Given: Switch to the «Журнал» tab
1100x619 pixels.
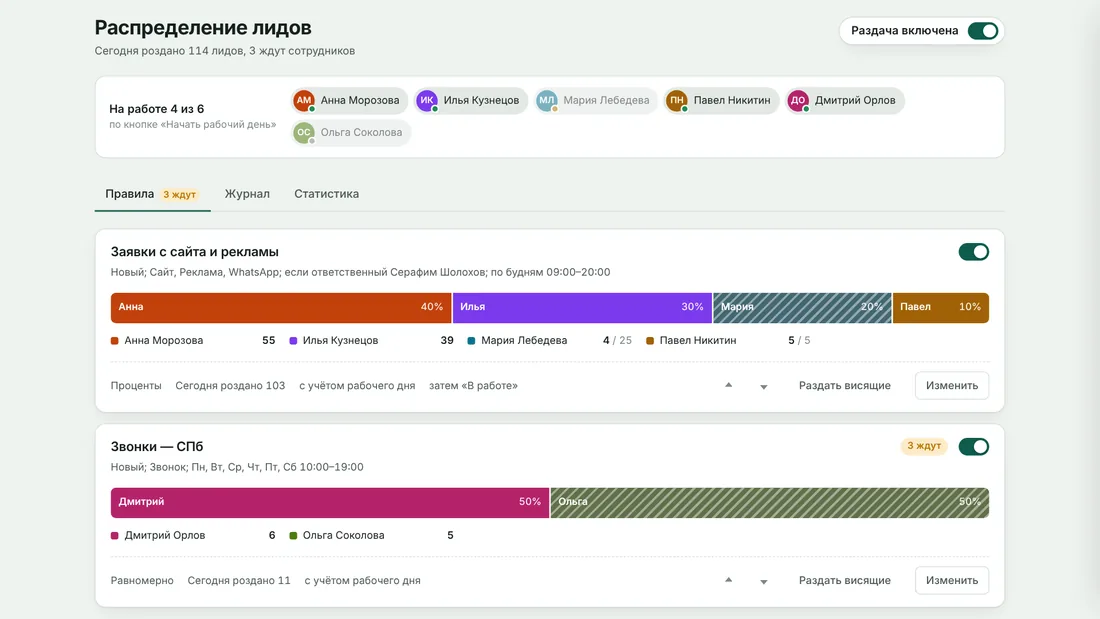Looking at the screenshot, I should coord(247,194).
